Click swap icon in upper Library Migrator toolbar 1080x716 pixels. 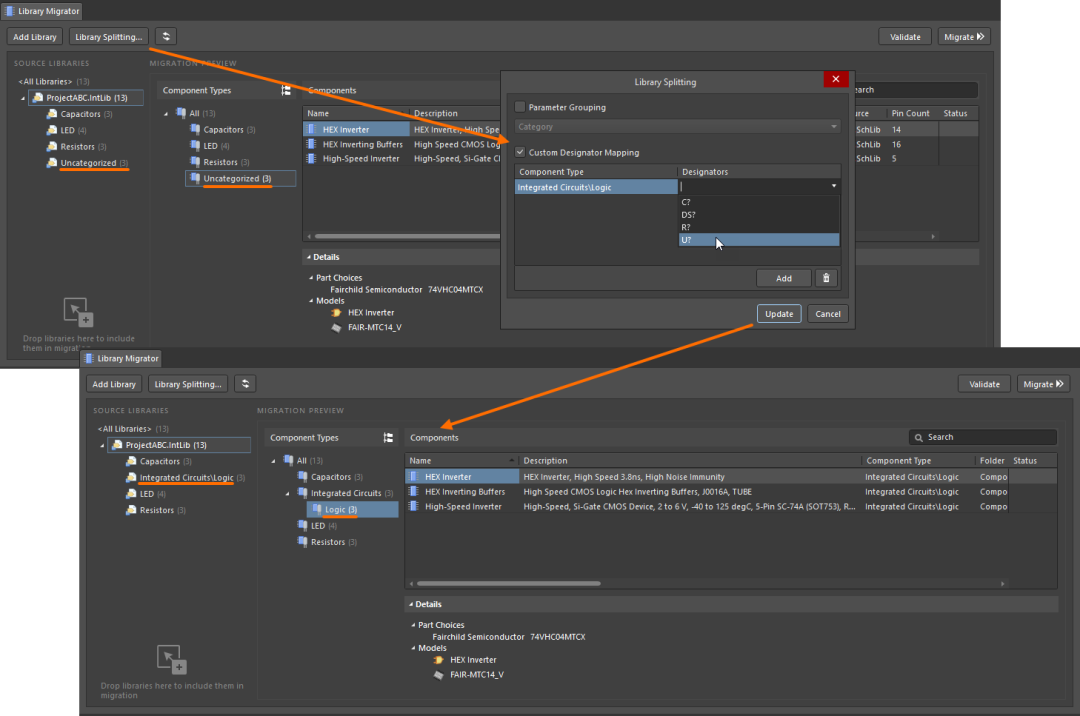coord(166,36)
